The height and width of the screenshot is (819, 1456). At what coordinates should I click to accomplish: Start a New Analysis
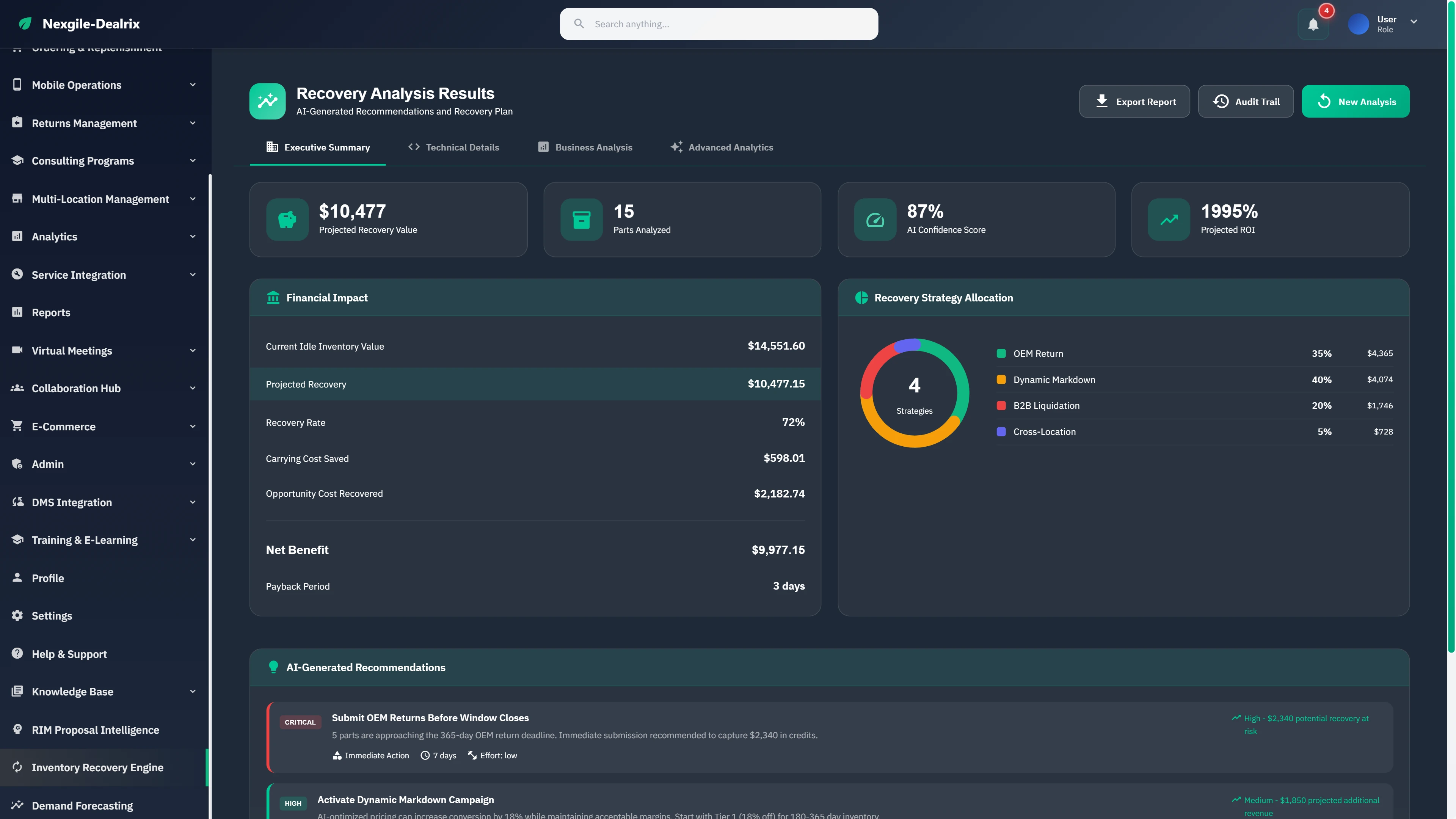point(1356,101)
